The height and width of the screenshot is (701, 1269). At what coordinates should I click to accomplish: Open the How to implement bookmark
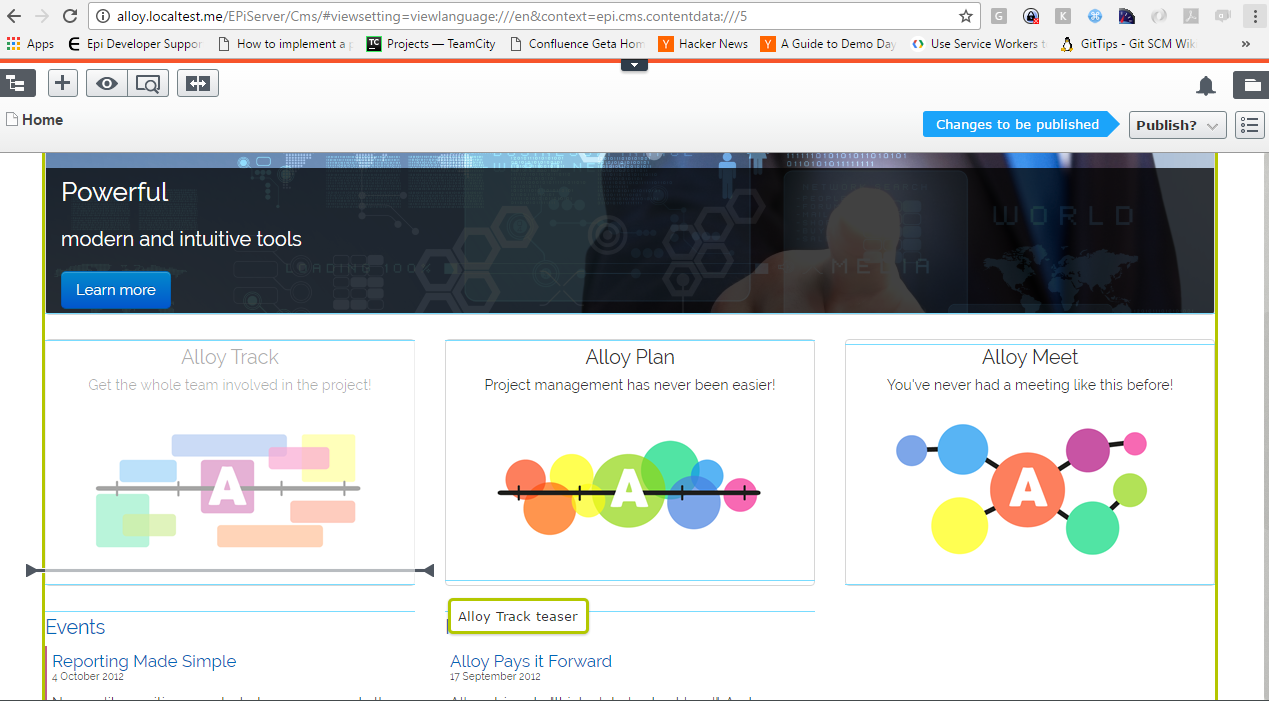[285, 44]
